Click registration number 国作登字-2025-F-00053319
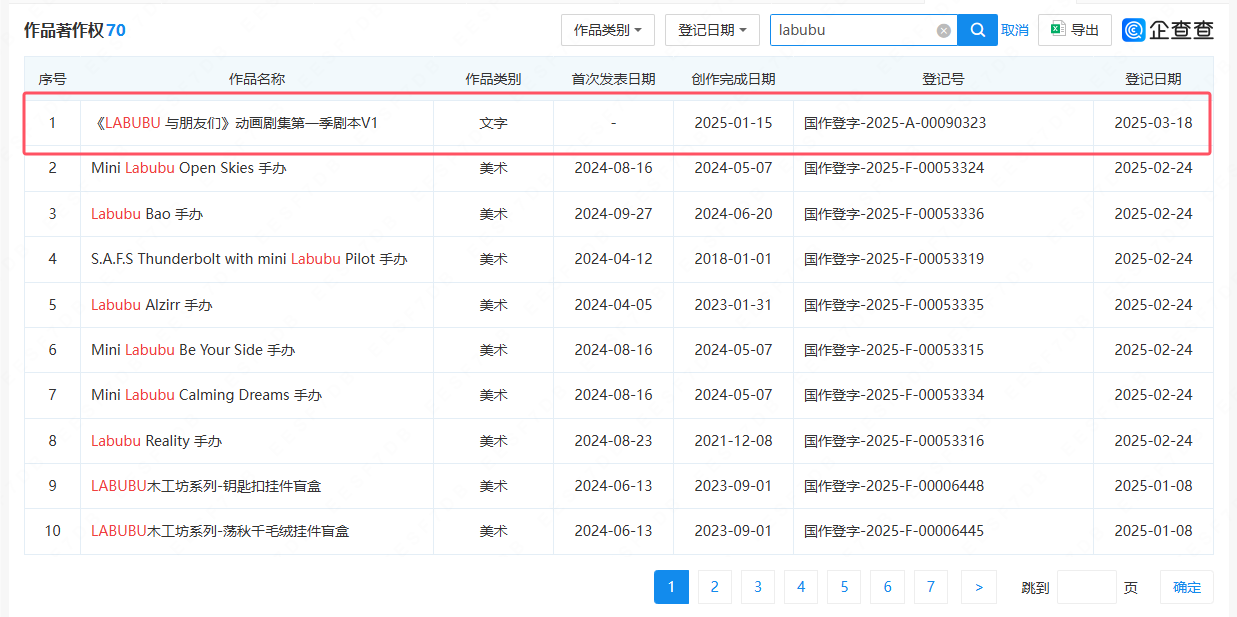The image size is (1237, 617). coord(894,259)
